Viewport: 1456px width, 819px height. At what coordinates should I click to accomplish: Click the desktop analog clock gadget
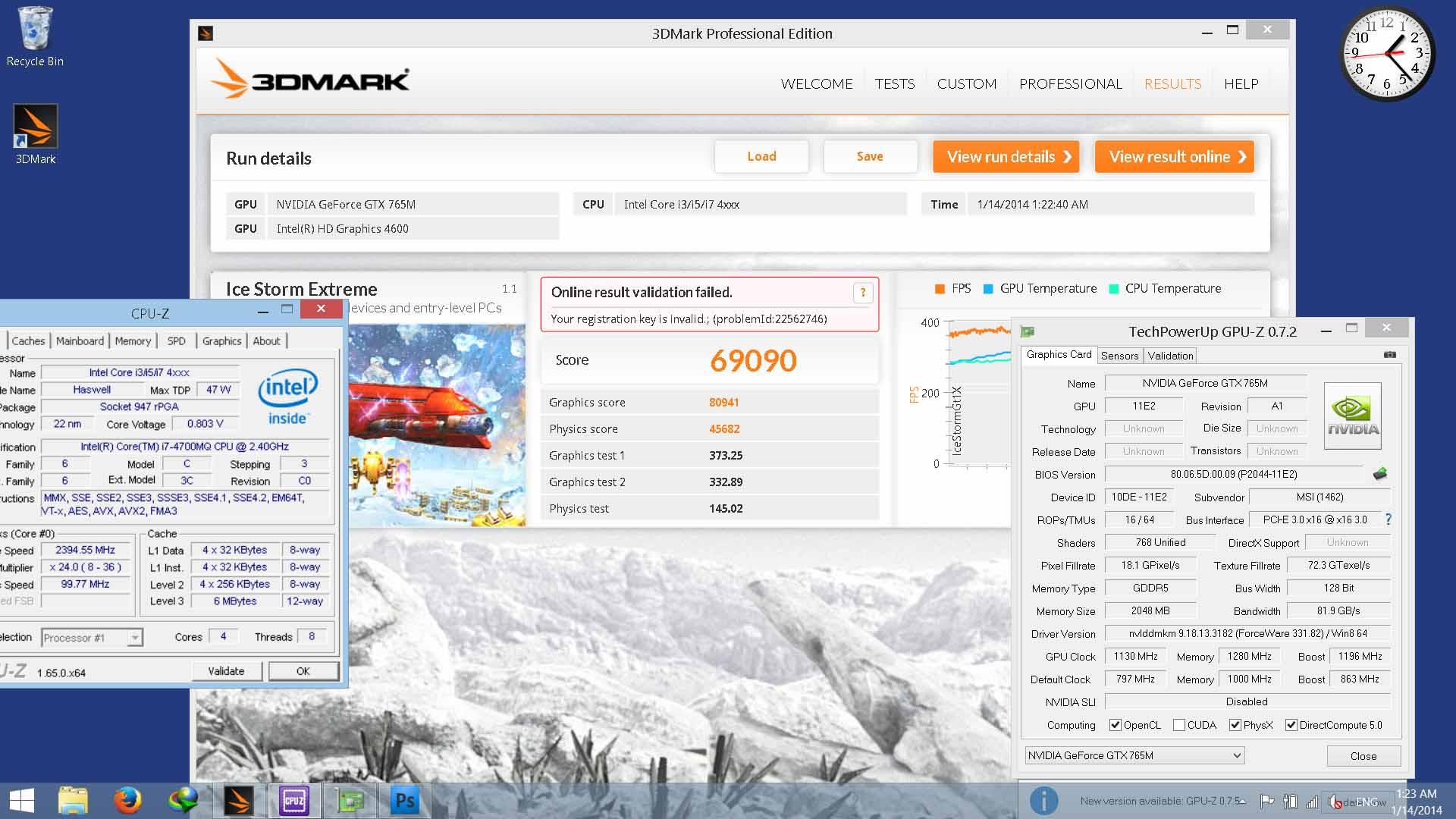(1387, 54)
